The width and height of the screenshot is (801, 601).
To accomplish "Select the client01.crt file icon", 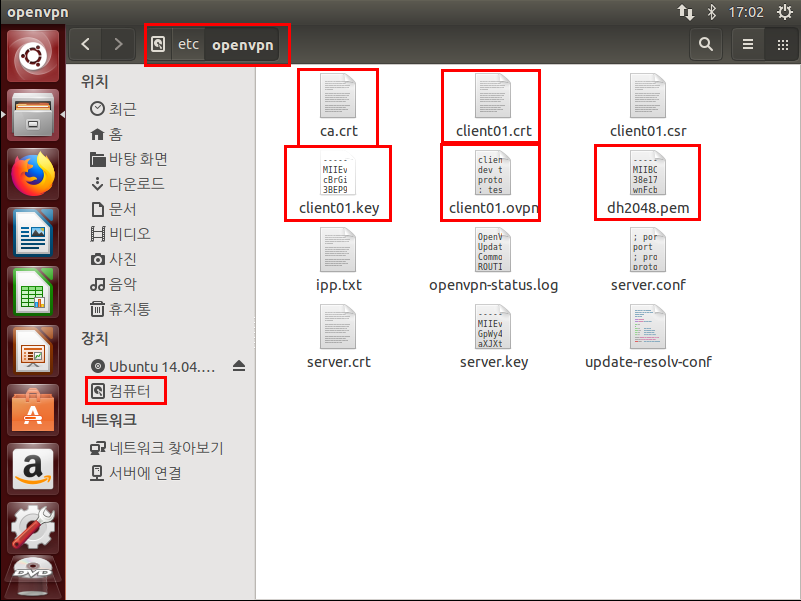I will click(492, 96).
